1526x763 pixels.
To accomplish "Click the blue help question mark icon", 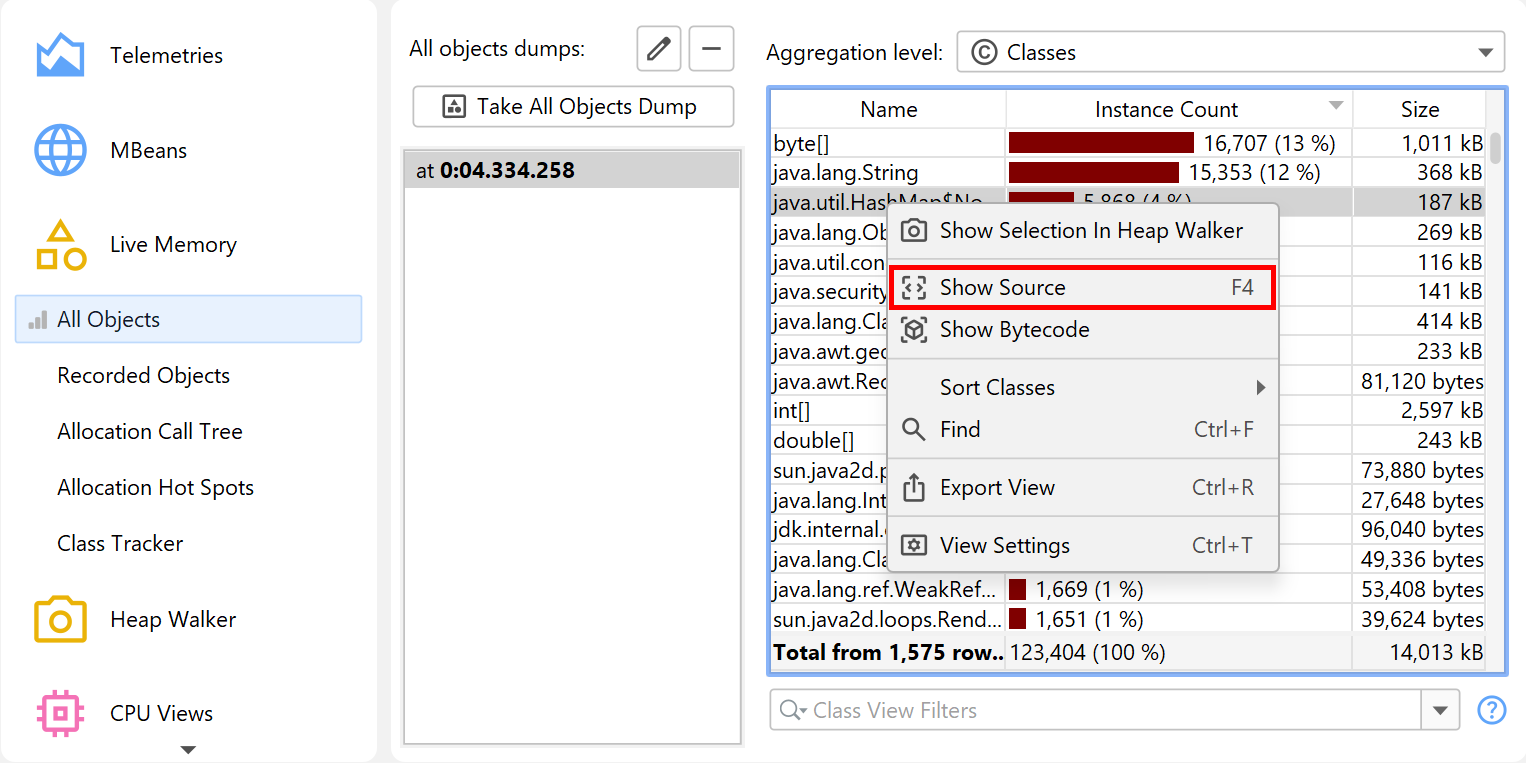I will tap(1491, 710).
